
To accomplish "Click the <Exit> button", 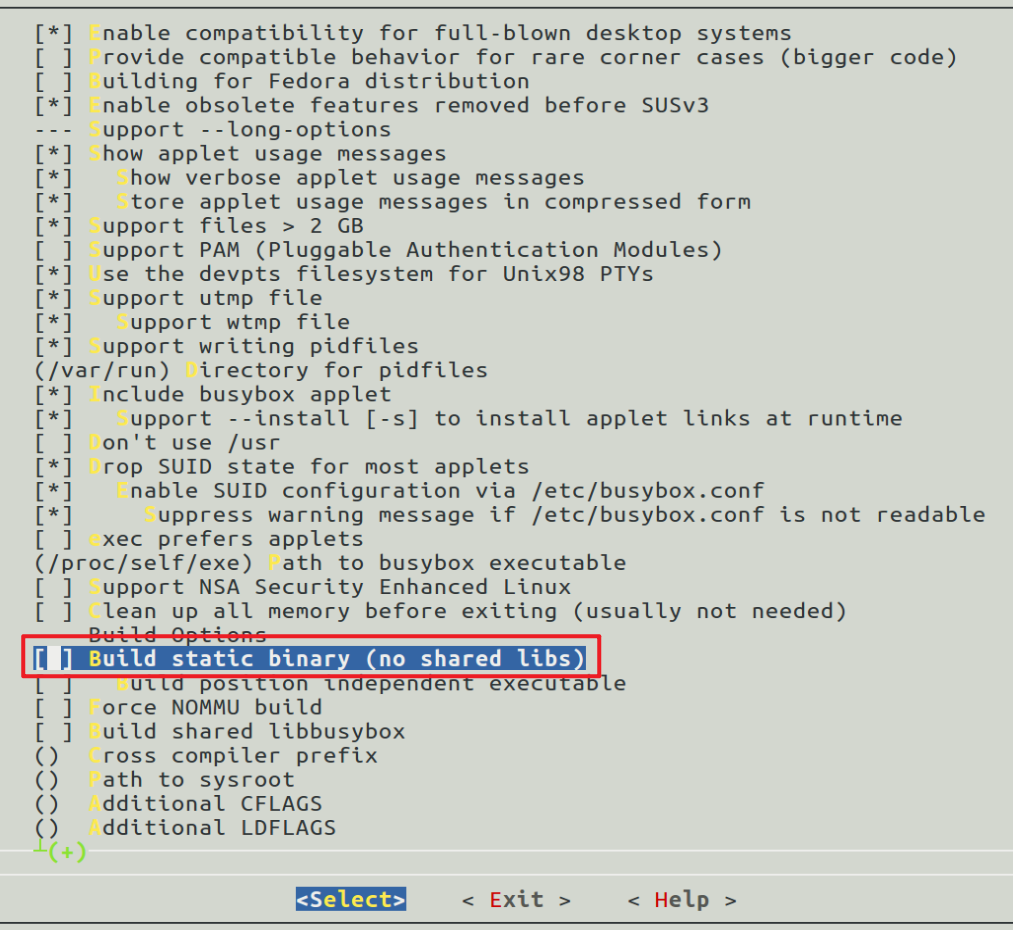I will 515,899.
